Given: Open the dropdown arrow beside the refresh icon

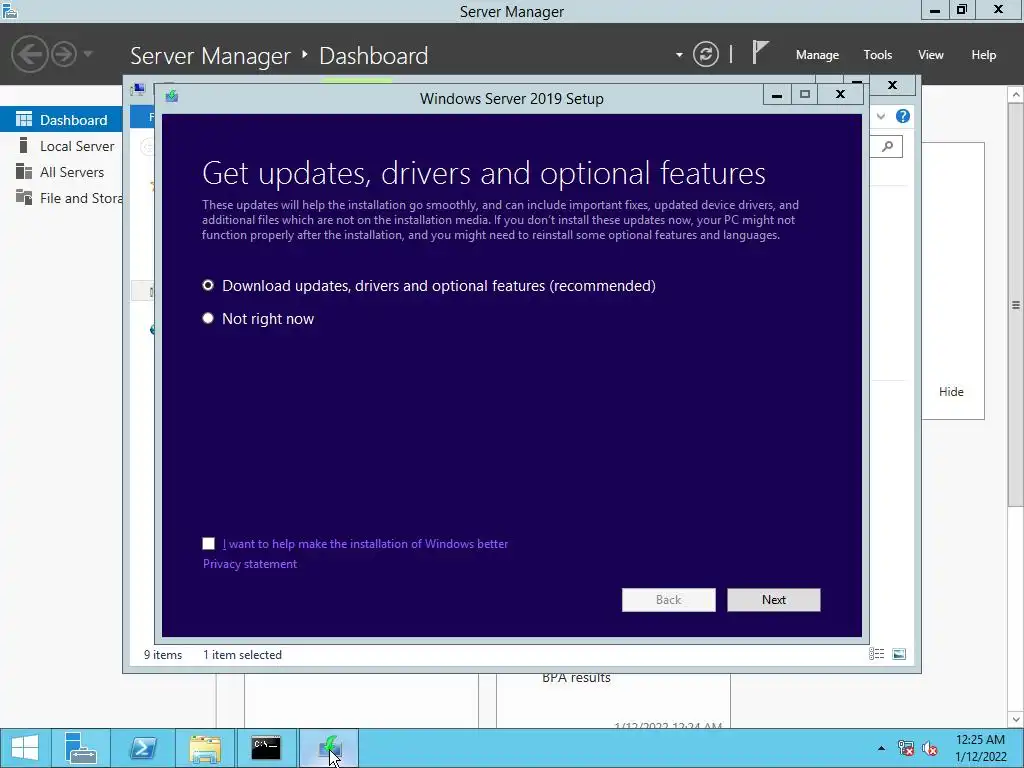Looking at the screenshot, I should pyautogui.click(x=679, y=55).
